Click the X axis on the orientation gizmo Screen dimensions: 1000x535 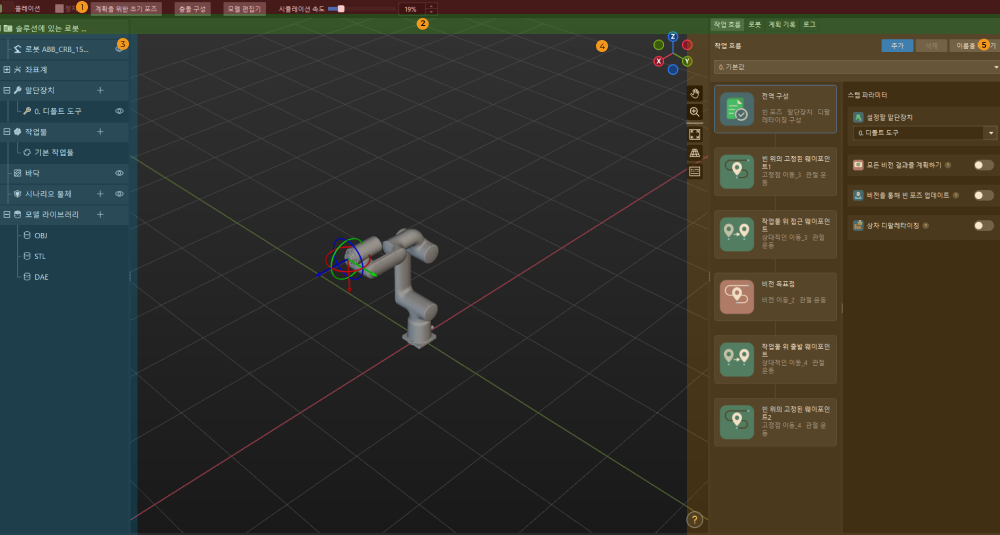659,61
